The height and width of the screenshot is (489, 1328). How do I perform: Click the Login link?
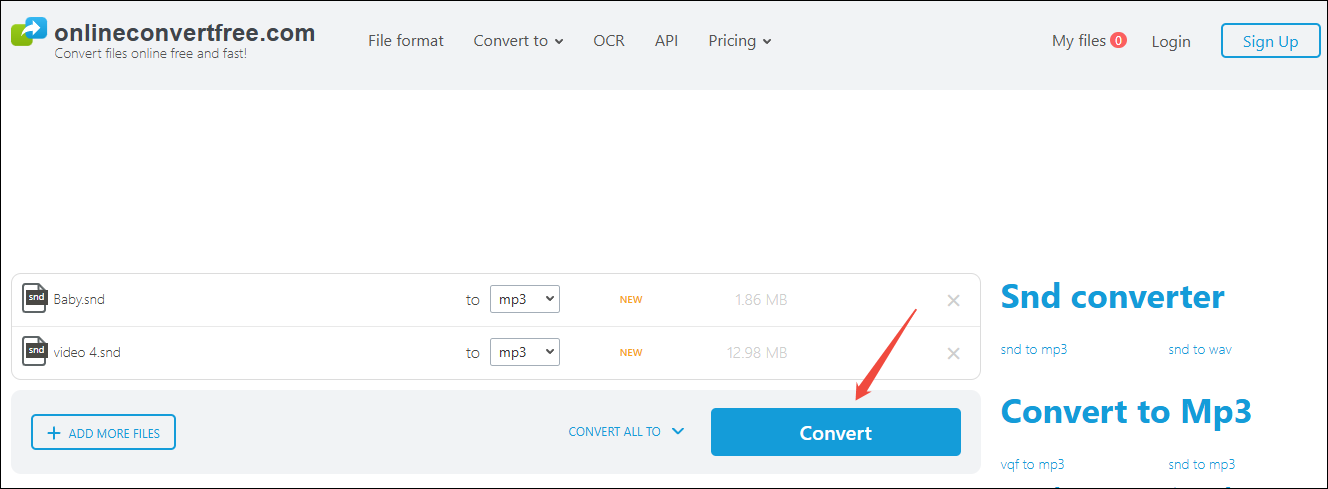click(x=1171, y=41)
